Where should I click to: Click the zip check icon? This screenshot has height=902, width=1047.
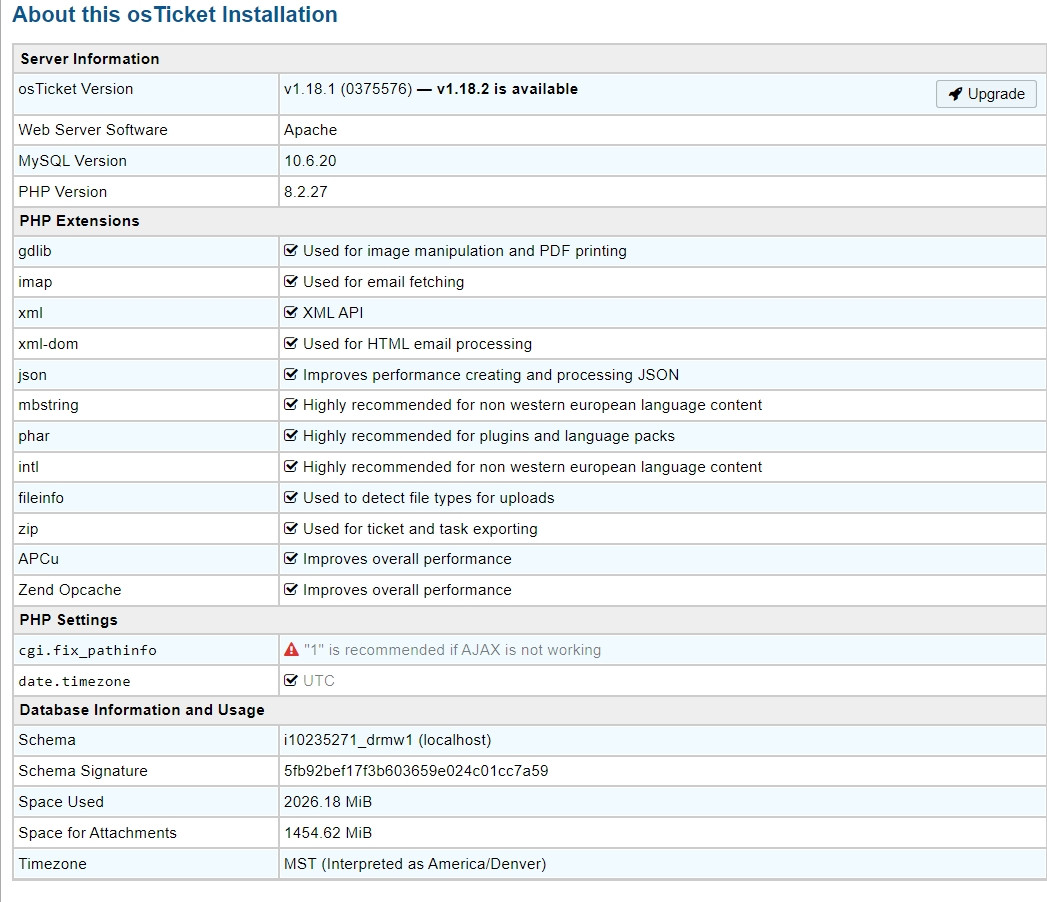pos(290,528)
